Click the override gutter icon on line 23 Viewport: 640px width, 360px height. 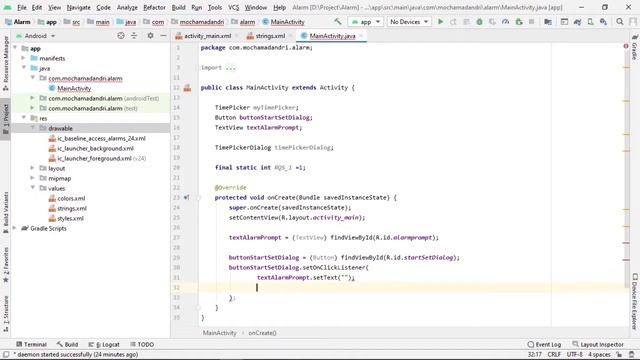click(x=187, y=198)
